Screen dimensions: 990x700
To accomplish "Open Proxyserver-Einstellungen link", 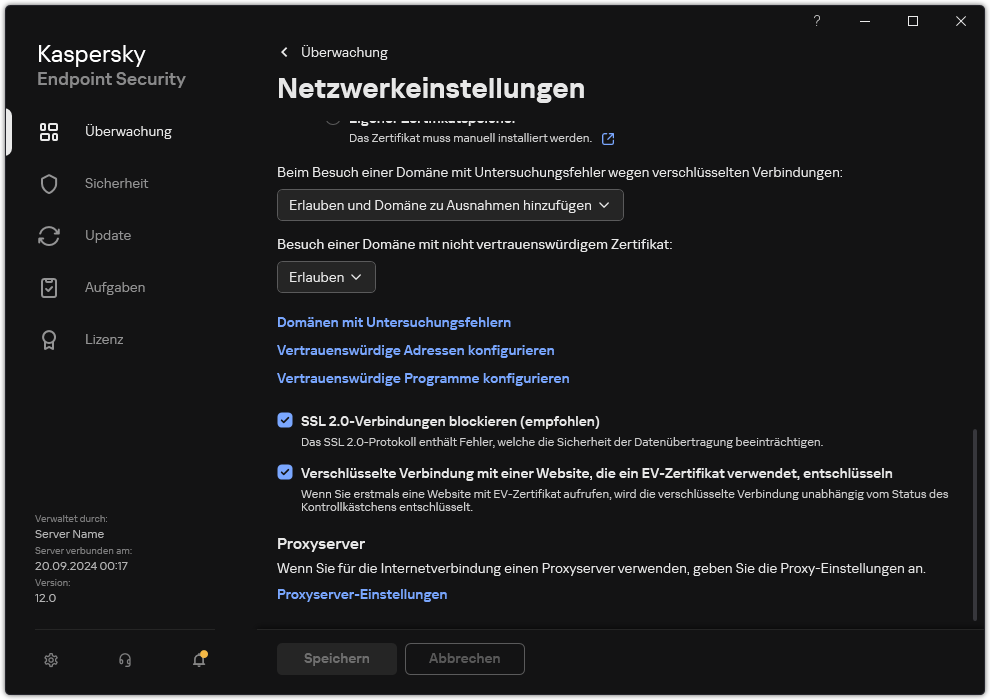I will tap(362, 594).
